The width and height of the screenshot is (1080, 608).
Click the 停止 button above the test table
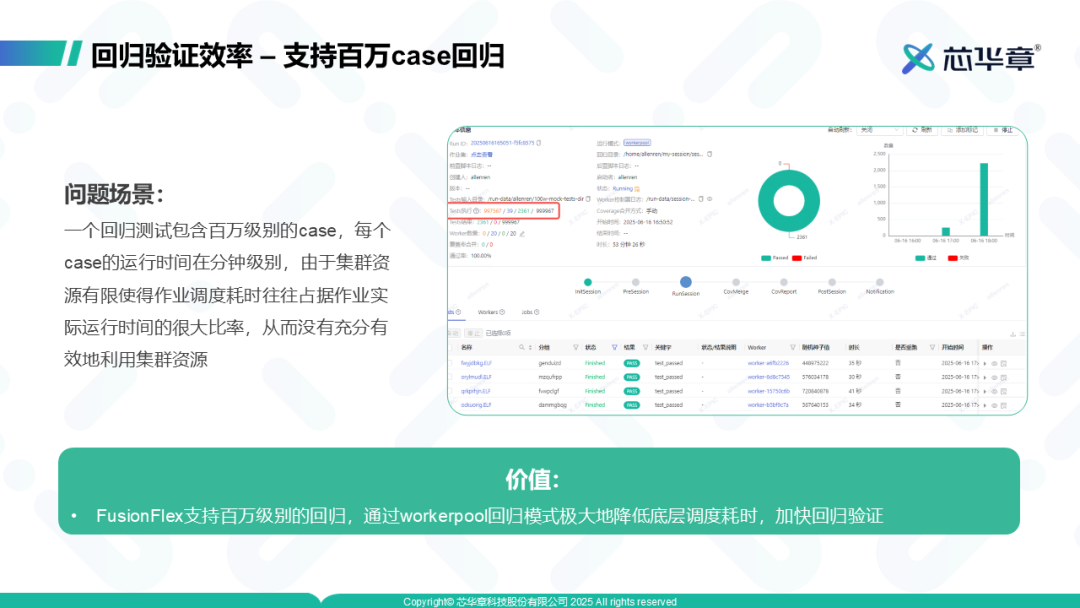point(473,333)
